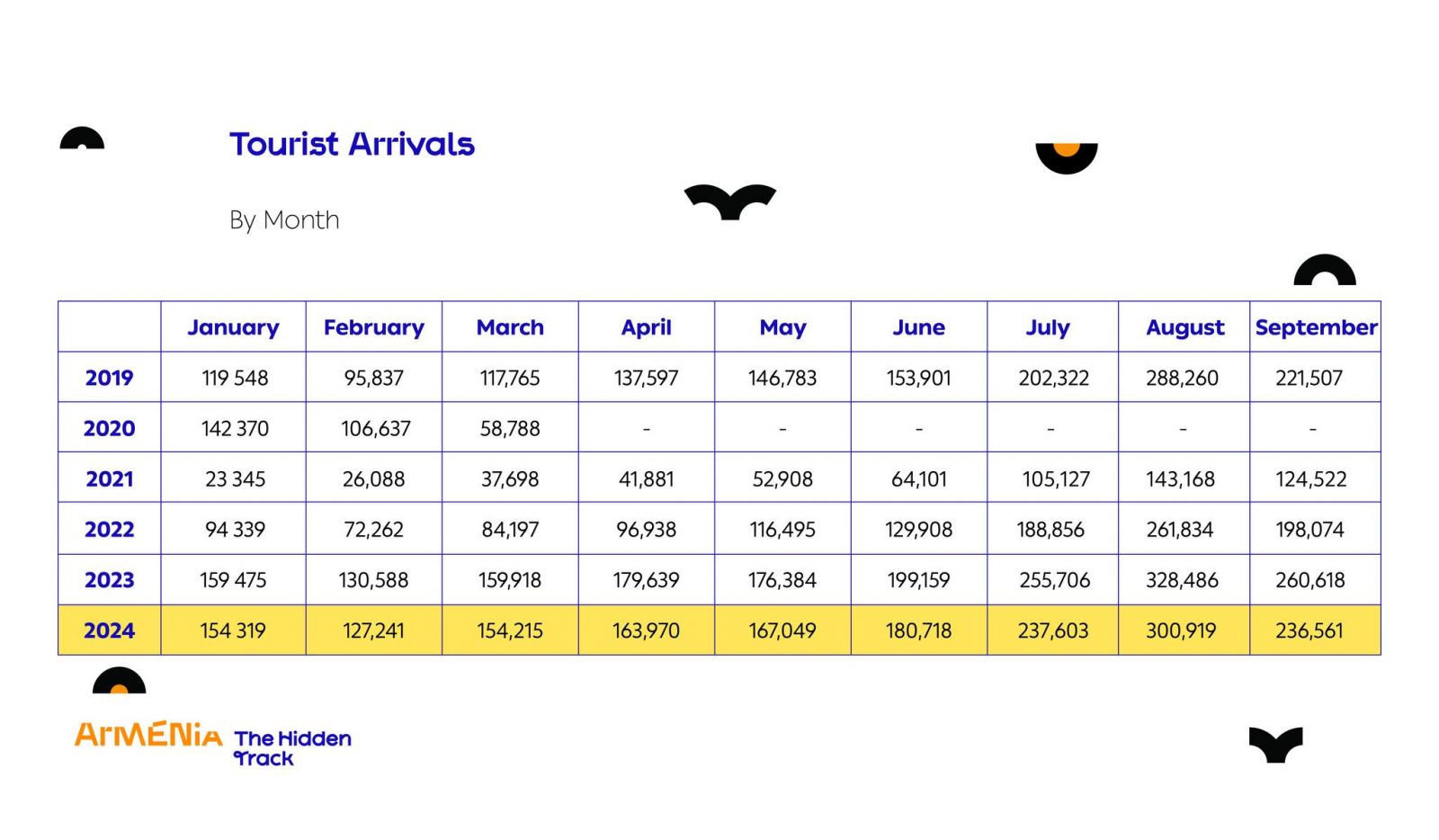Click the half-circle with orange center, top right
This screenshot has height=840, width=1439.
point(1067,156)
